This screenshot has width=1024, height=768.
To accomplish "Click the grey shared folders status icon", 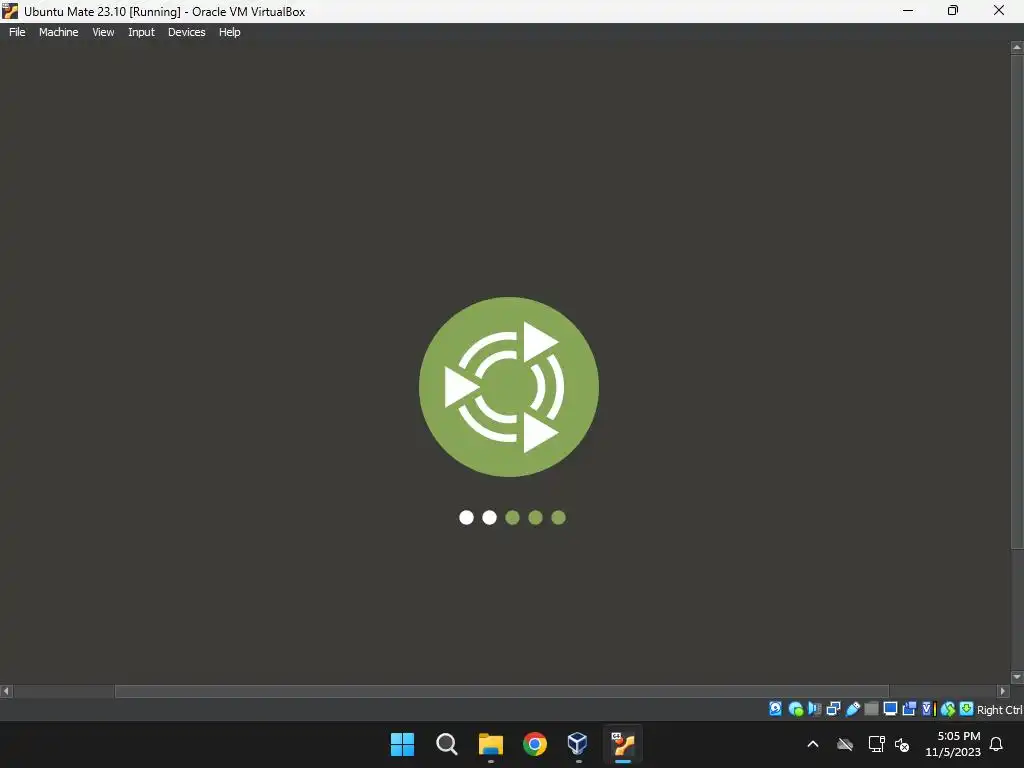I will tap(871, 709).
